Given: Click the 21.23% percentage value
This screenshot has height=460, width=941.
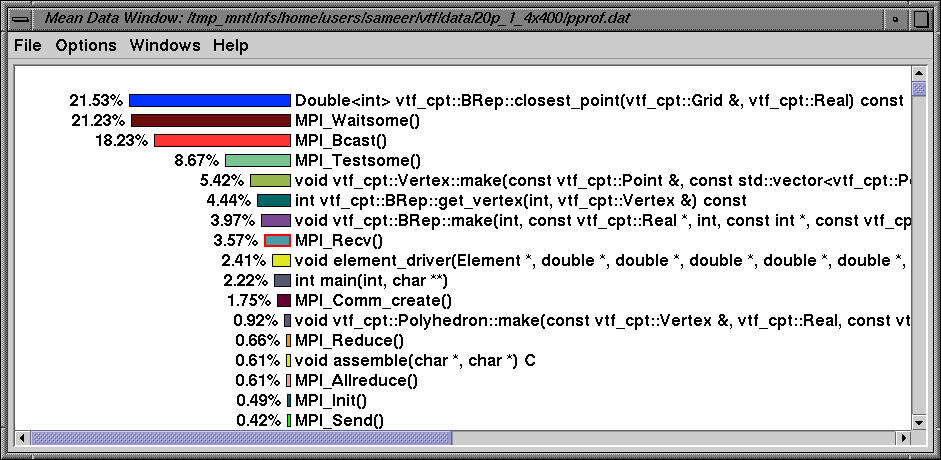Looking at the screenshot, I should pyautogui.click(x=98, y=121).
